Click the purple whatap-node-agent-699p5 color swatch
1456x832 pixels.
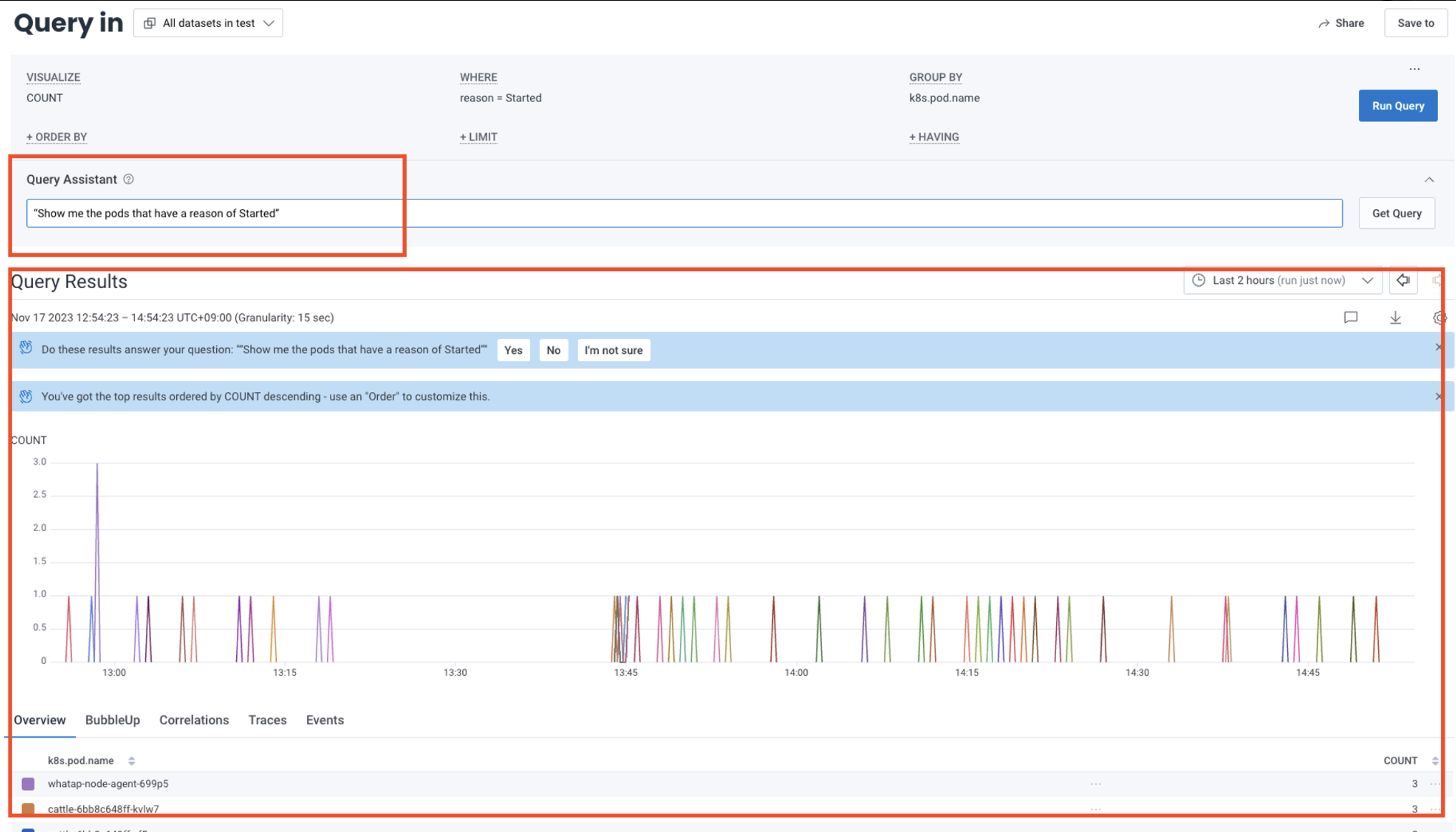click(x=28, y=783)
